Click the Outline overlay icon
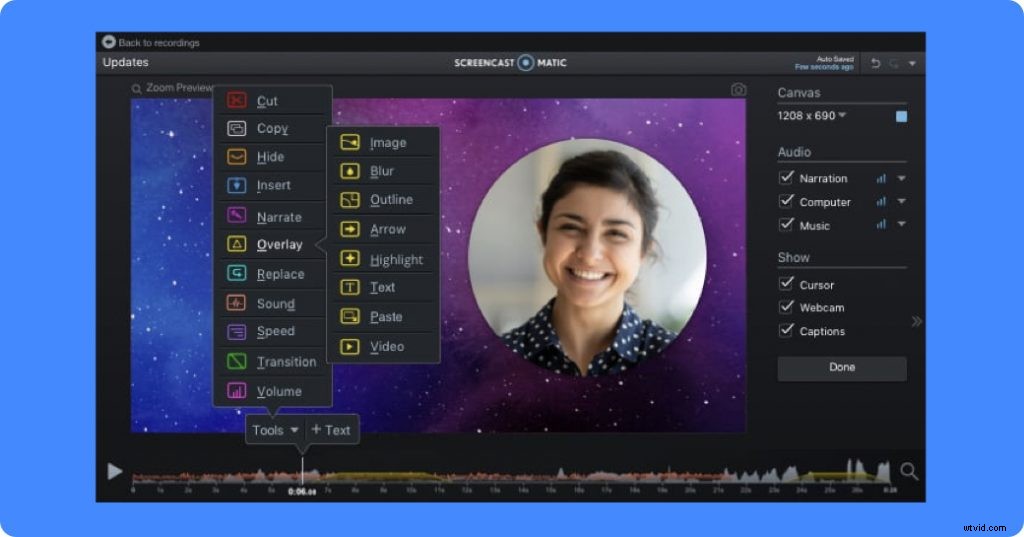Viewport: 1024px width, 537px height. (350, 200)
